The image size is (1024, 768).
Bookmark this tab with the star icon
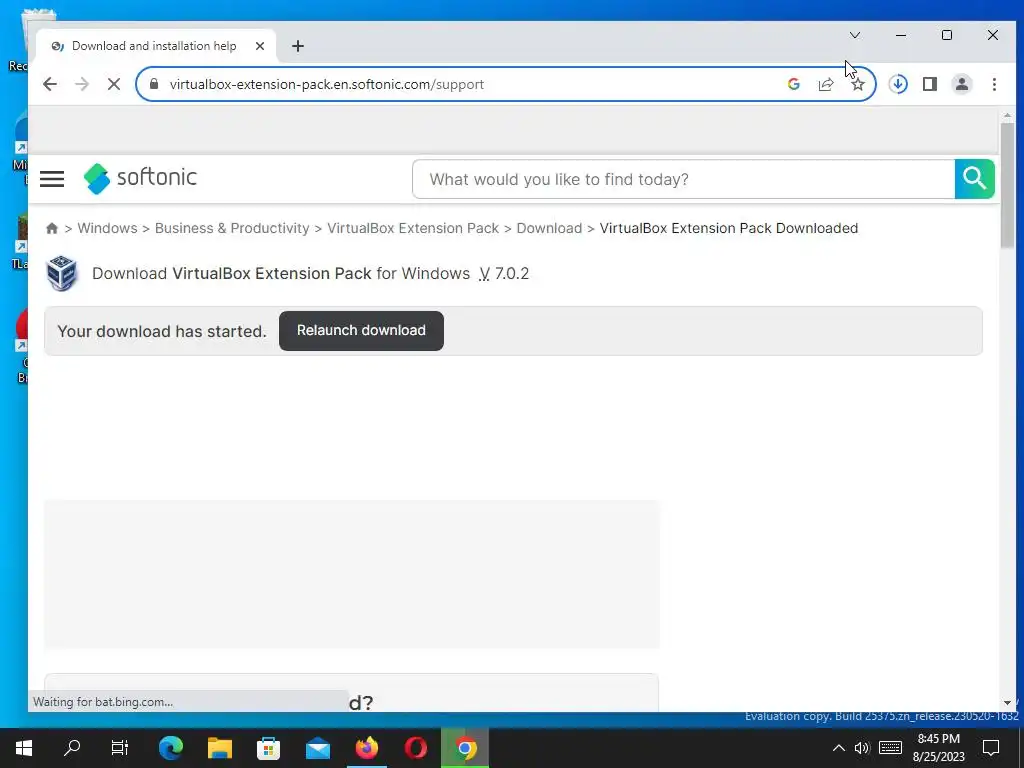coord(857,84)
